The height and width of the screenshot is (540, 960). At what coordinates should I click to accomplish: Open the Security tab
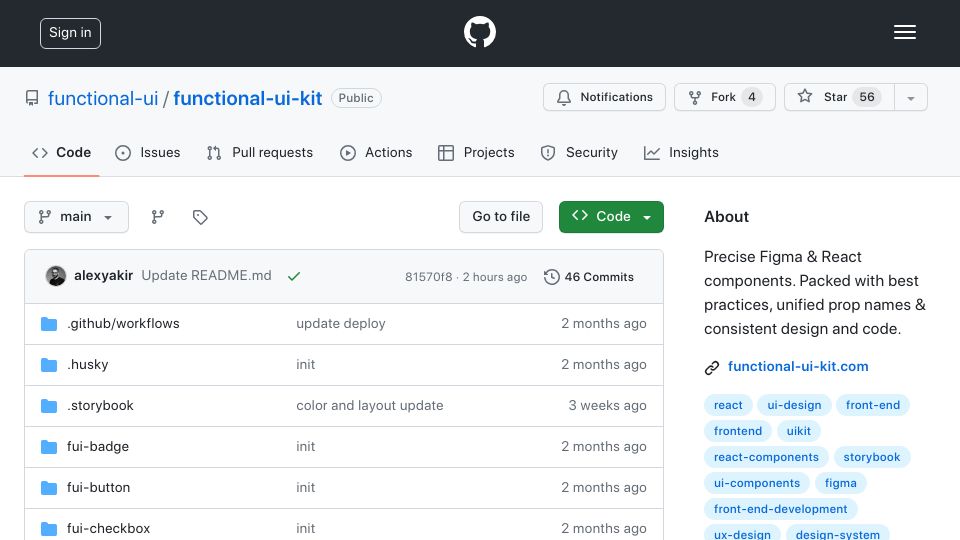(x=579, y=152)
